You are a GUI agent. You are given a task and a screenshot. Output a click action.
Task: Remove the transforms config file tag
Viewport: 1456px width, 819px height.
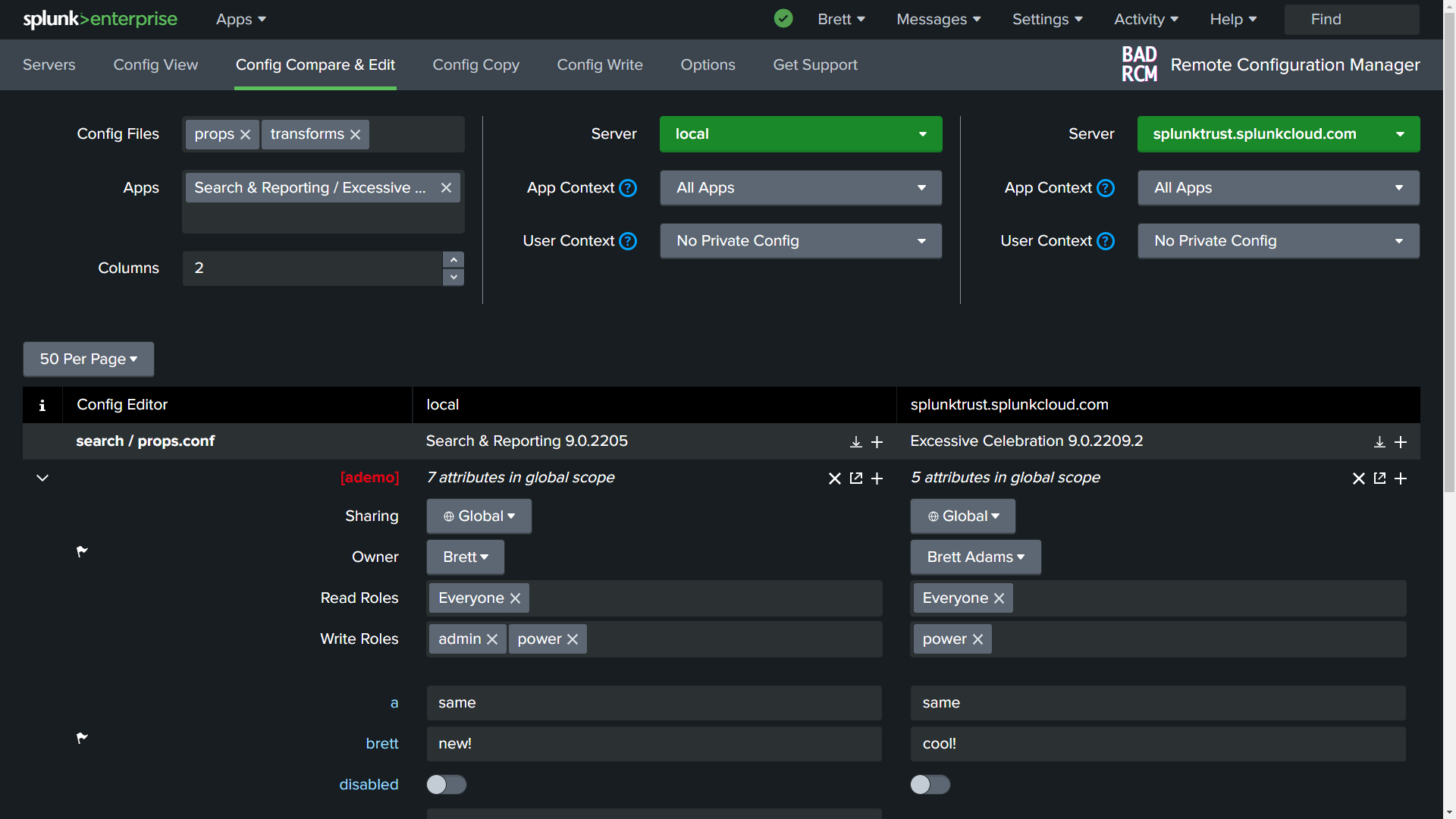tap(355, 134)
